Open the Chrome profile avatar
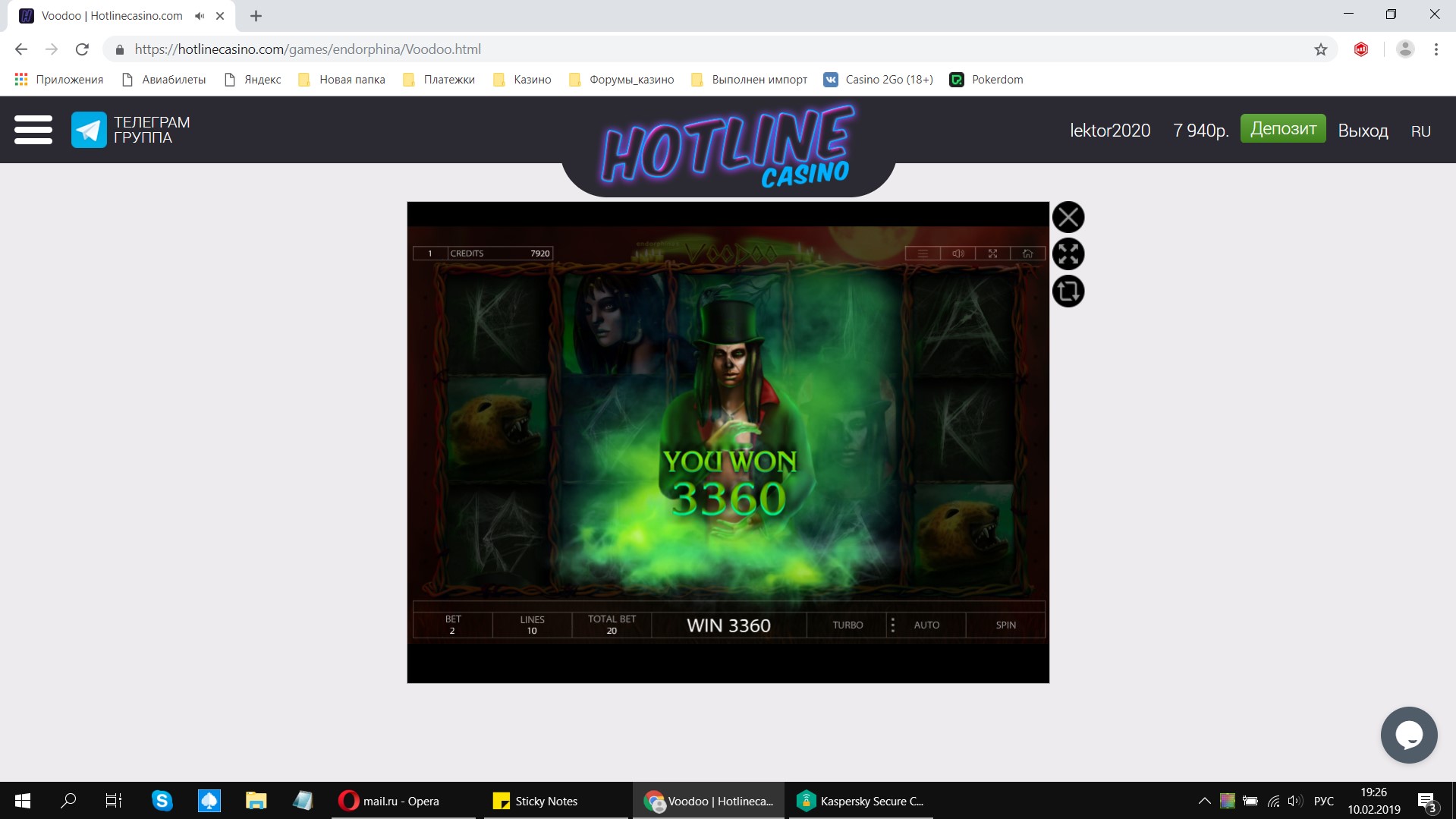Image resolution: width=1456 pixels, height=819 pixels. click(x=1404, y=49)
